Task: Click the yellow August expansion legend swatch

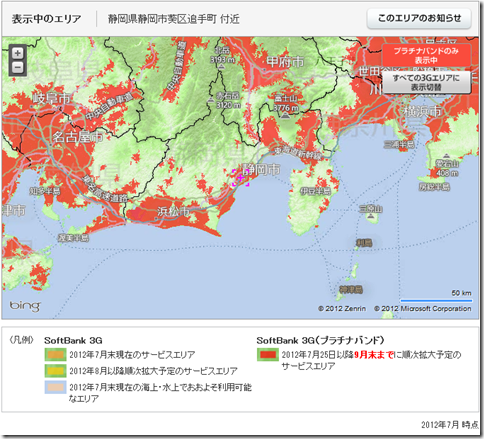Action: [56, 370]
